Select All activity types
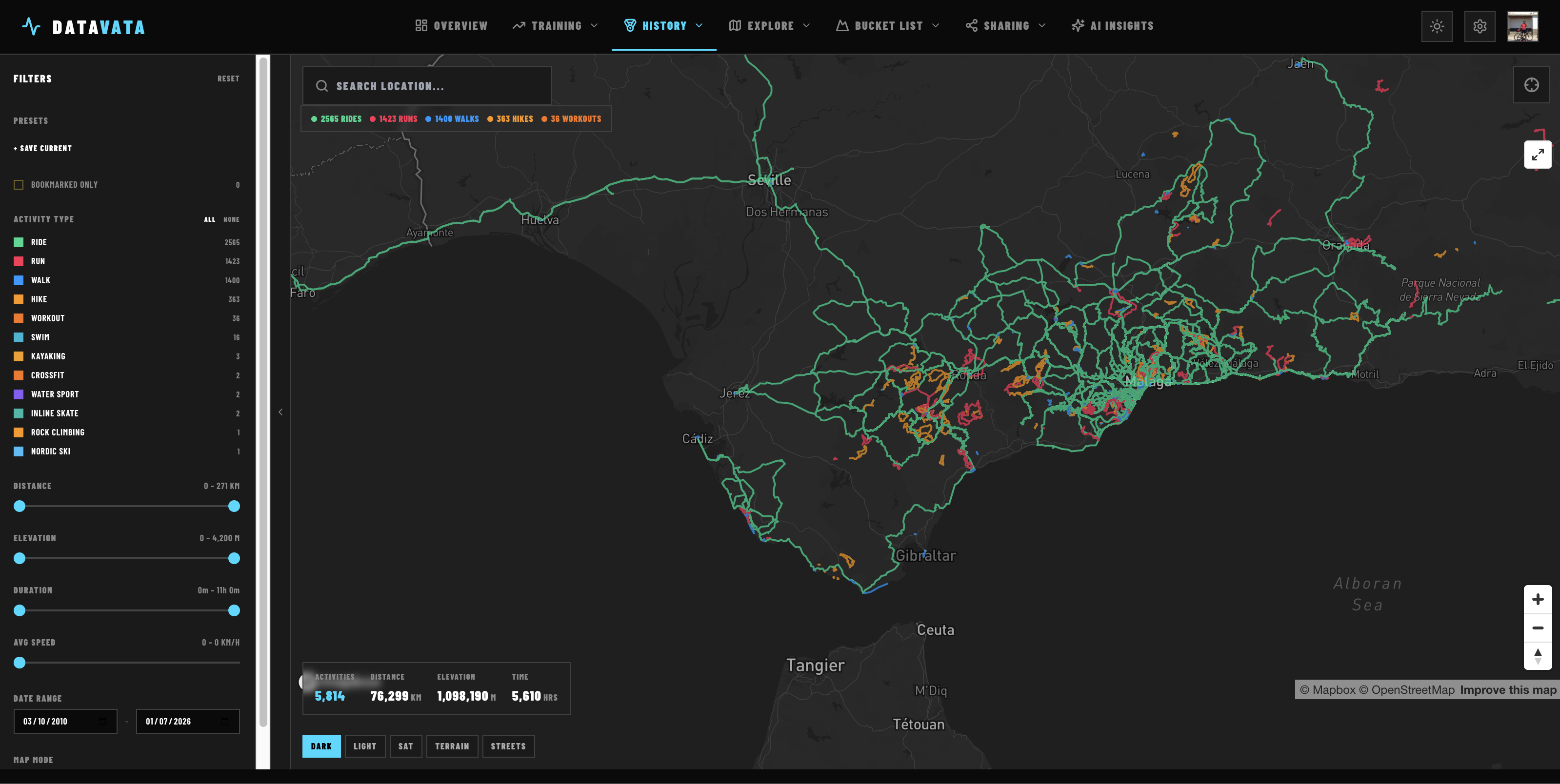1560x784 pixels. click(210, 219)
